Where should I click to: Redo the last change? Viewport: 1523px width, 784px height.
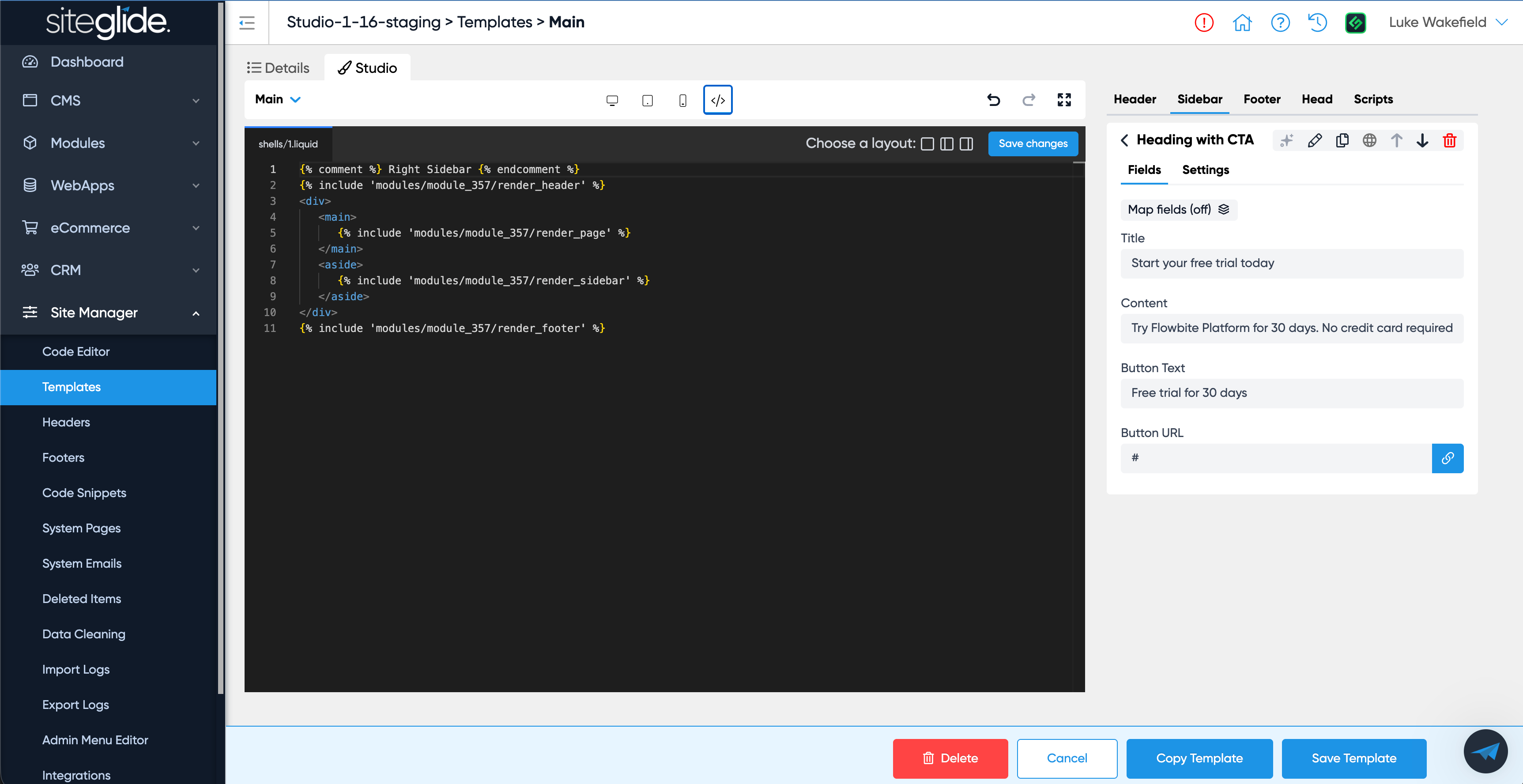click(1029, 99)
